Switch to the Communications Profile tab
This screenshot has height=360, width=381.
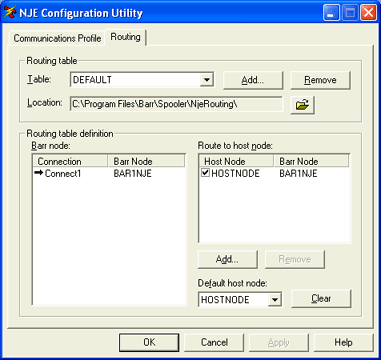click(x=57, y=38)
